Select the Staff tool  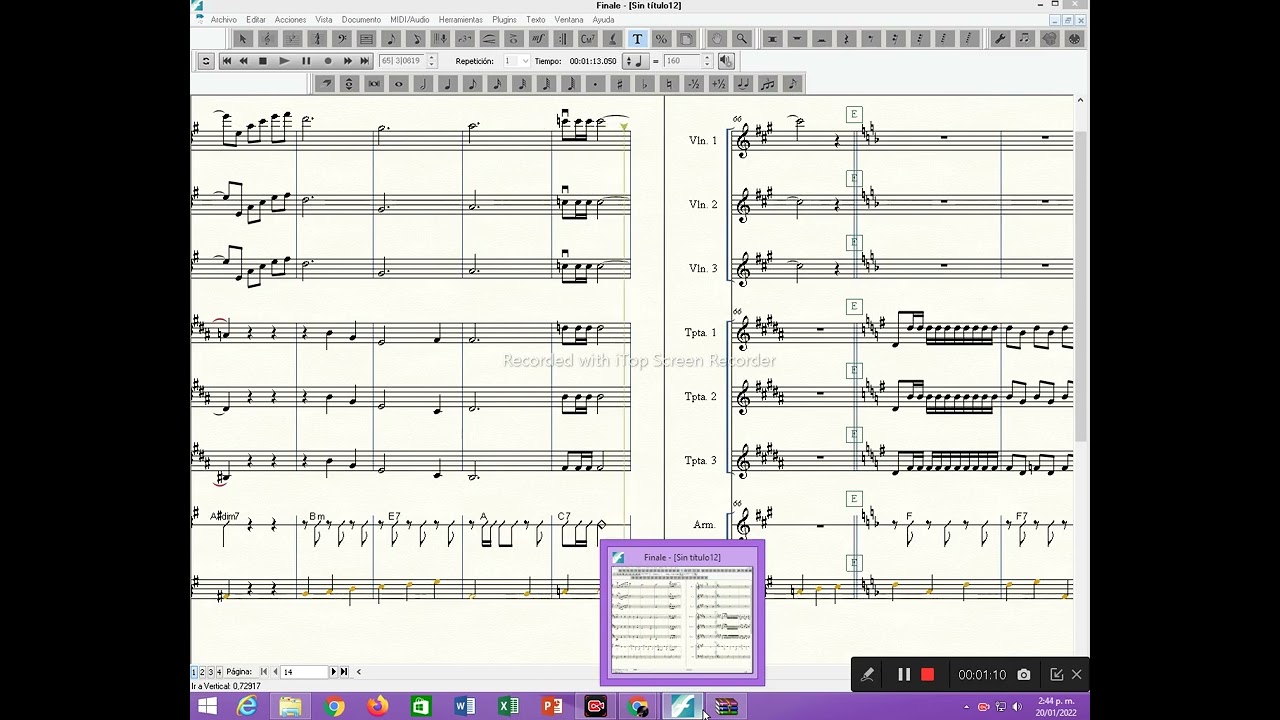[366, 39]
